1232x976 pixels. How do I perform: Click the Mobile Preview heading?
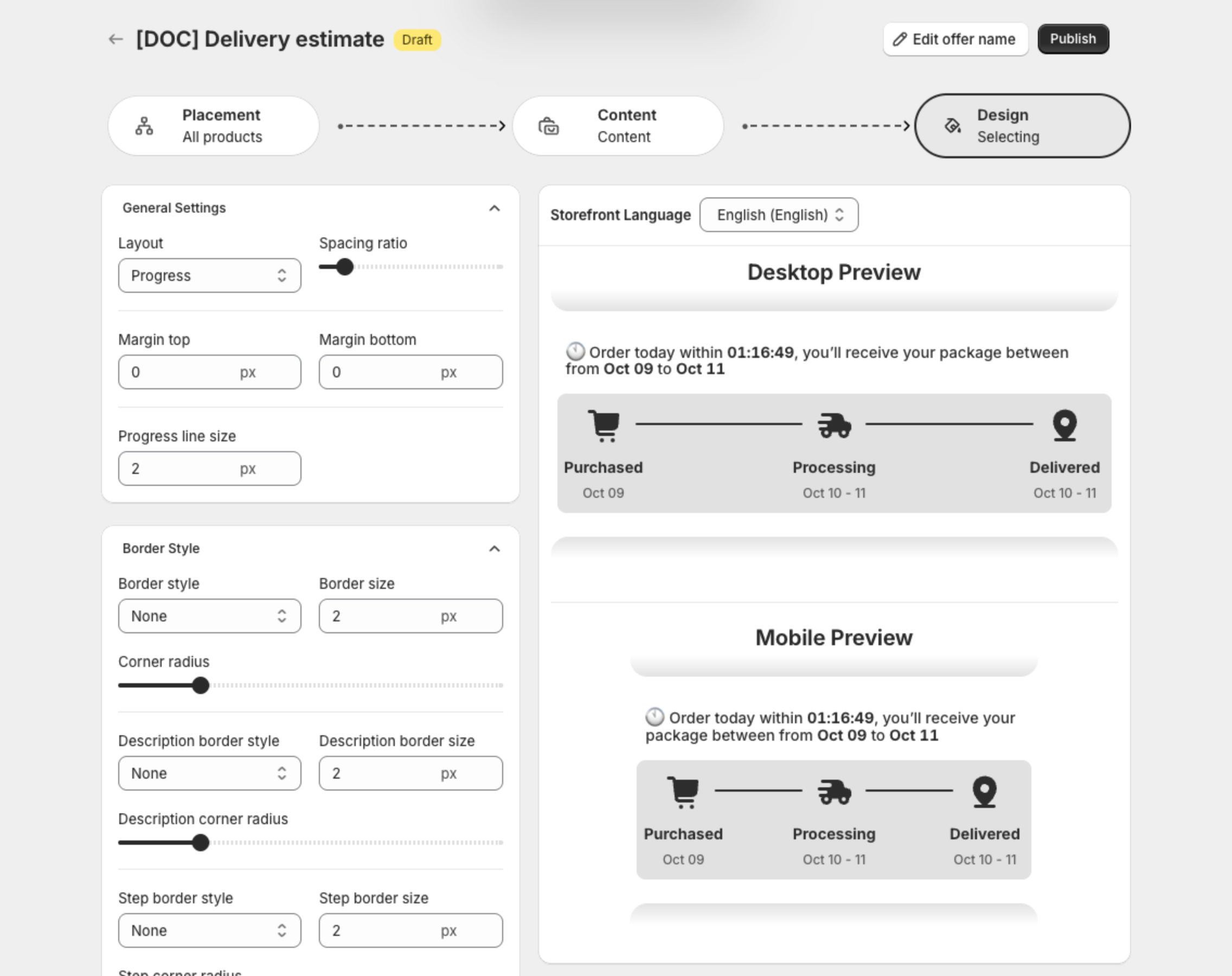833,638
